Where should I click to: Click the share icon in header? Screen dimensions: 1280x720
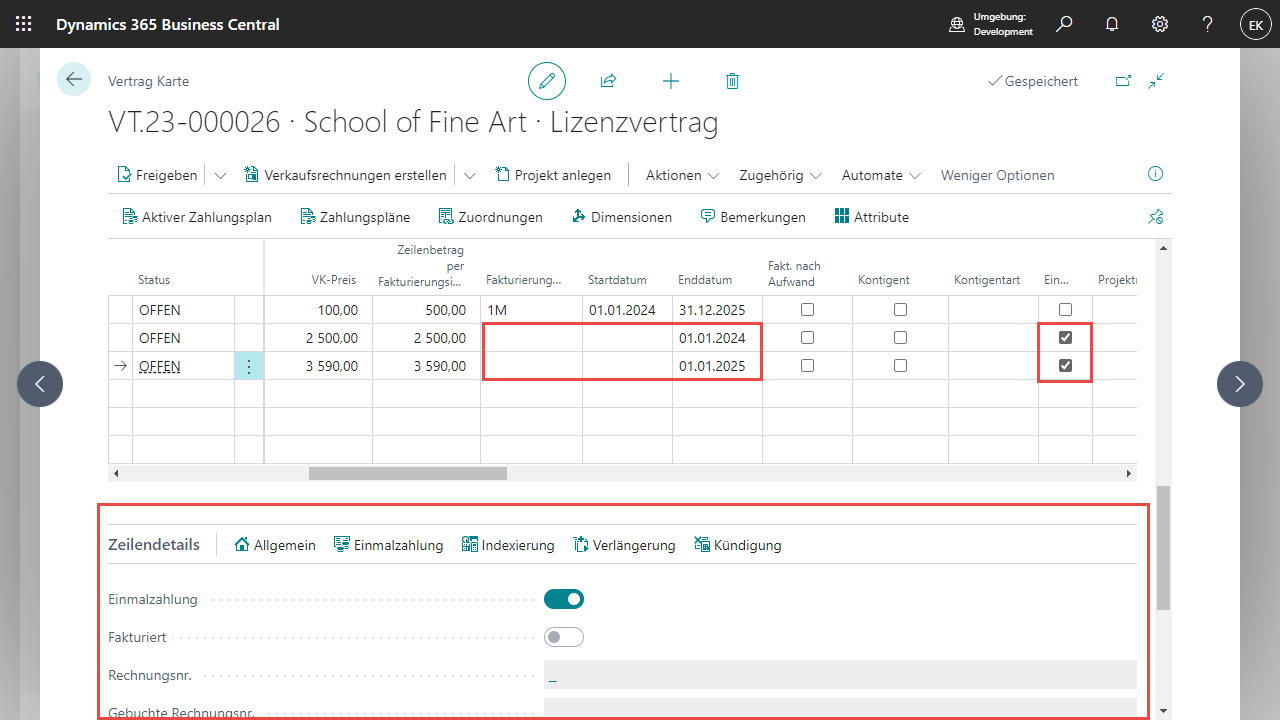point(608,81)
